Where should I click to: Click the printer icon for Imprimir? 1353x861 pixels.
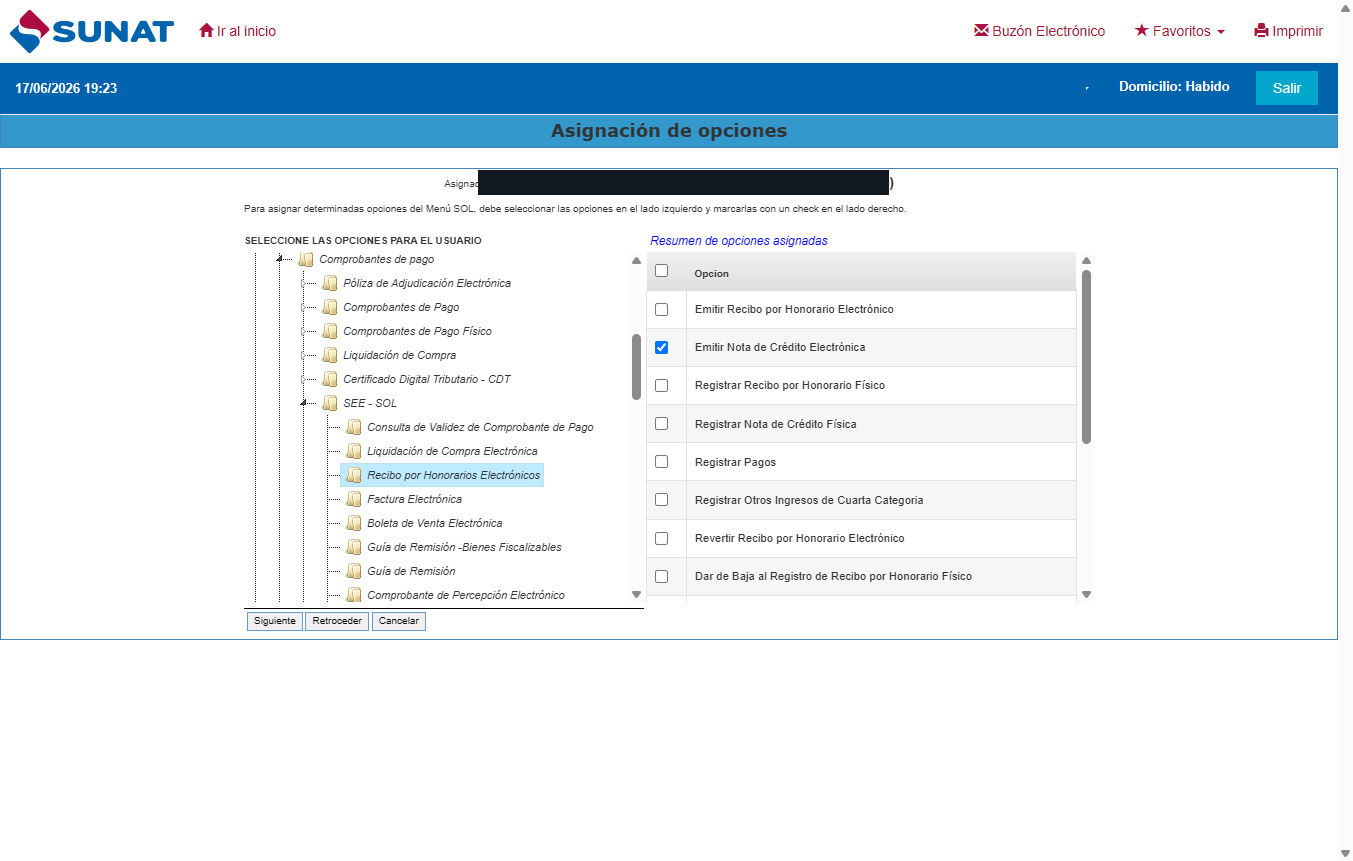click(x=1261, y=31)
